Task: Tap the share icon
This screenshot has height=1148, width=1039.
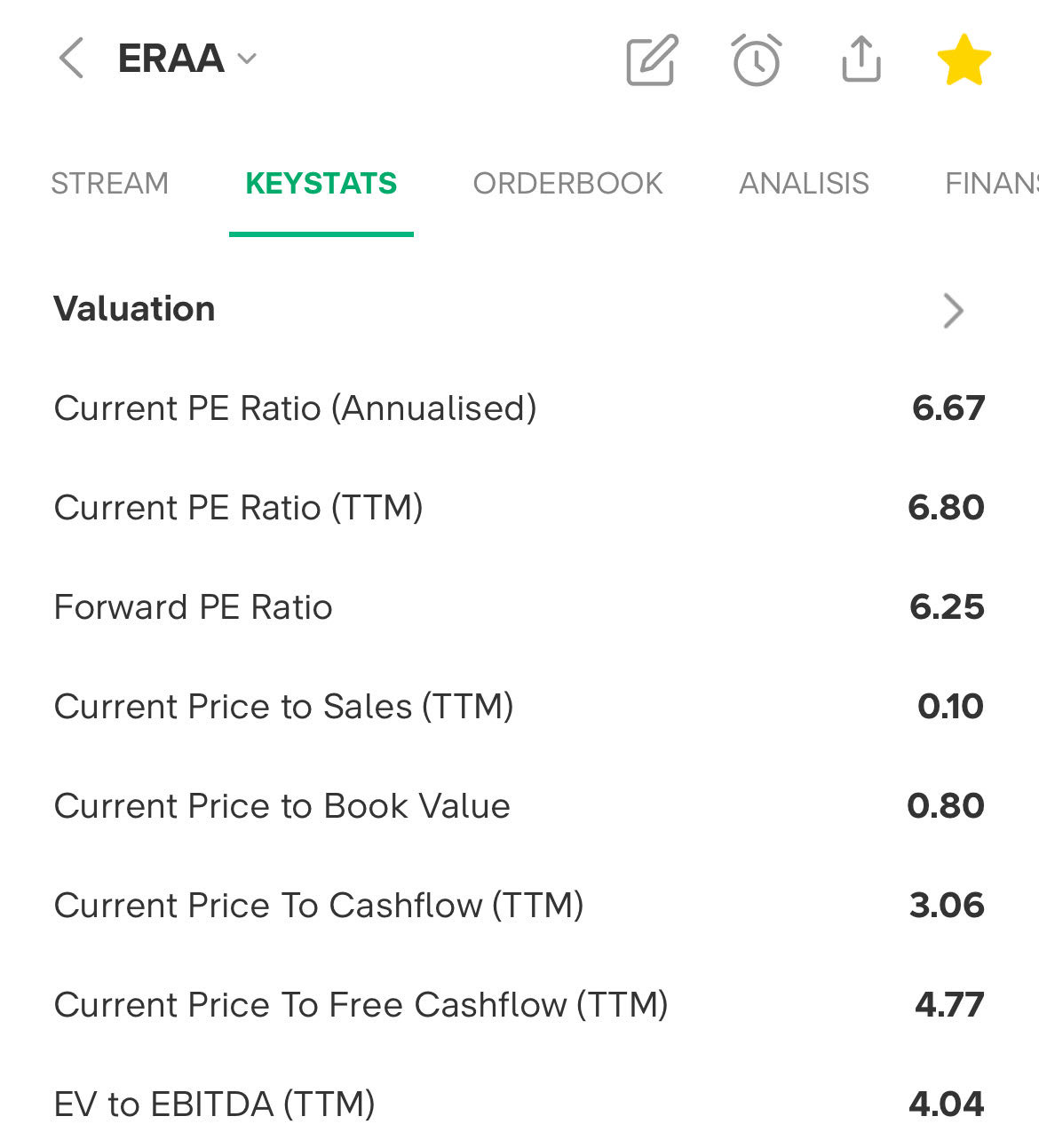Action: point(861,59)
